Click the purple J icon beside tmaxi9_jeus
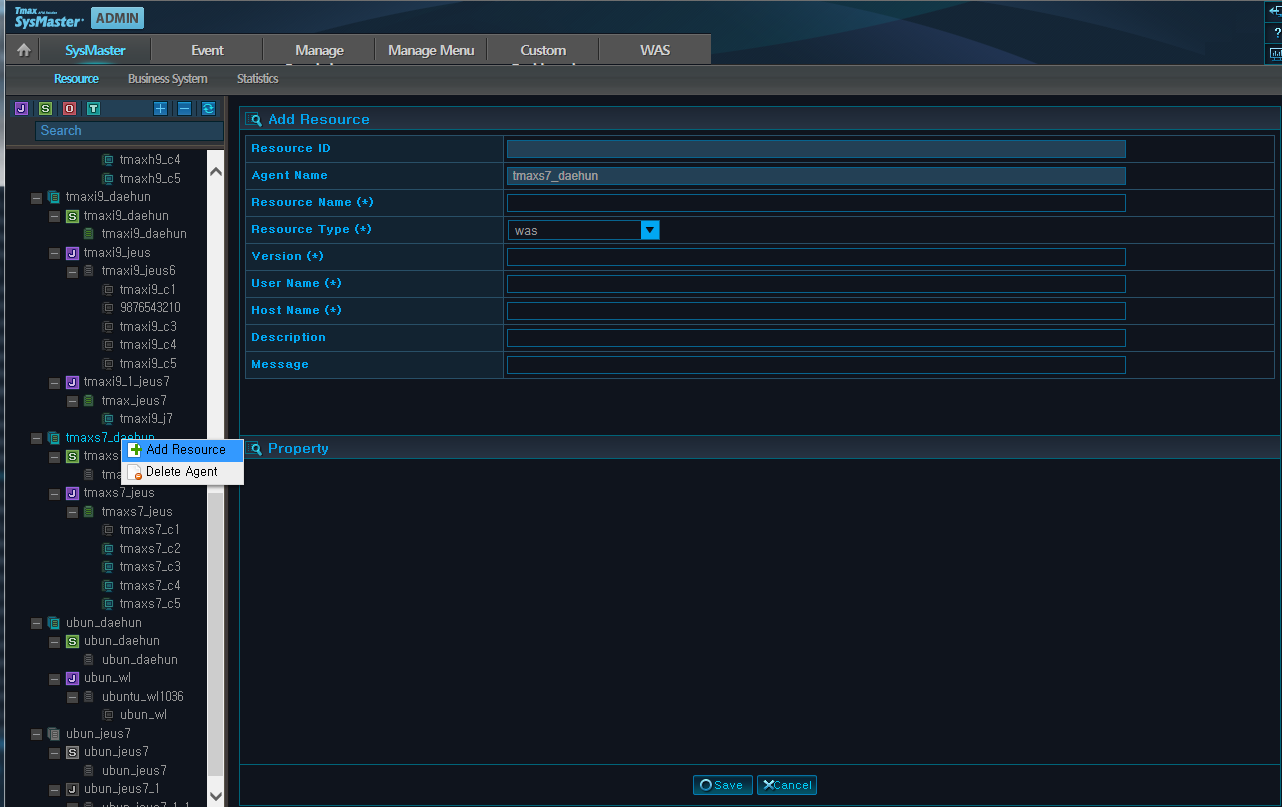Viewport: 1282px width, 807px height. [72, 253]
